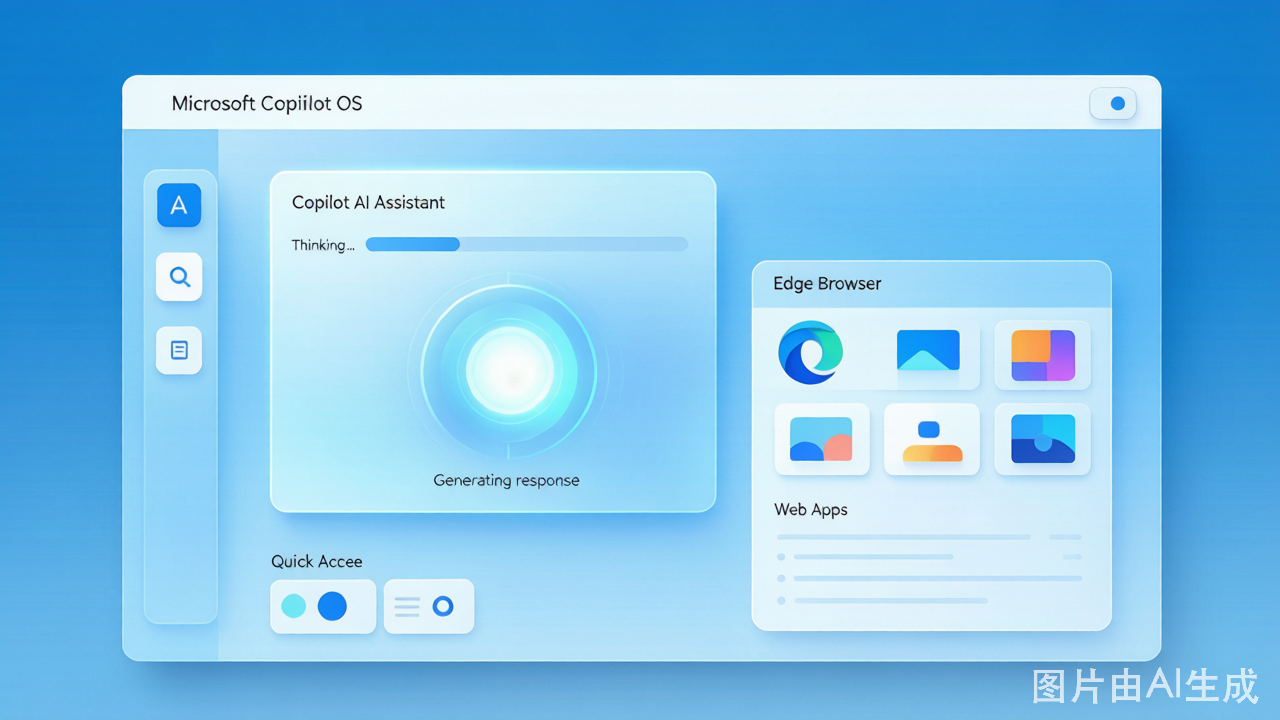Click the light cyan Quick Access circle
The image size is (1280, 720).
point(294,606)
